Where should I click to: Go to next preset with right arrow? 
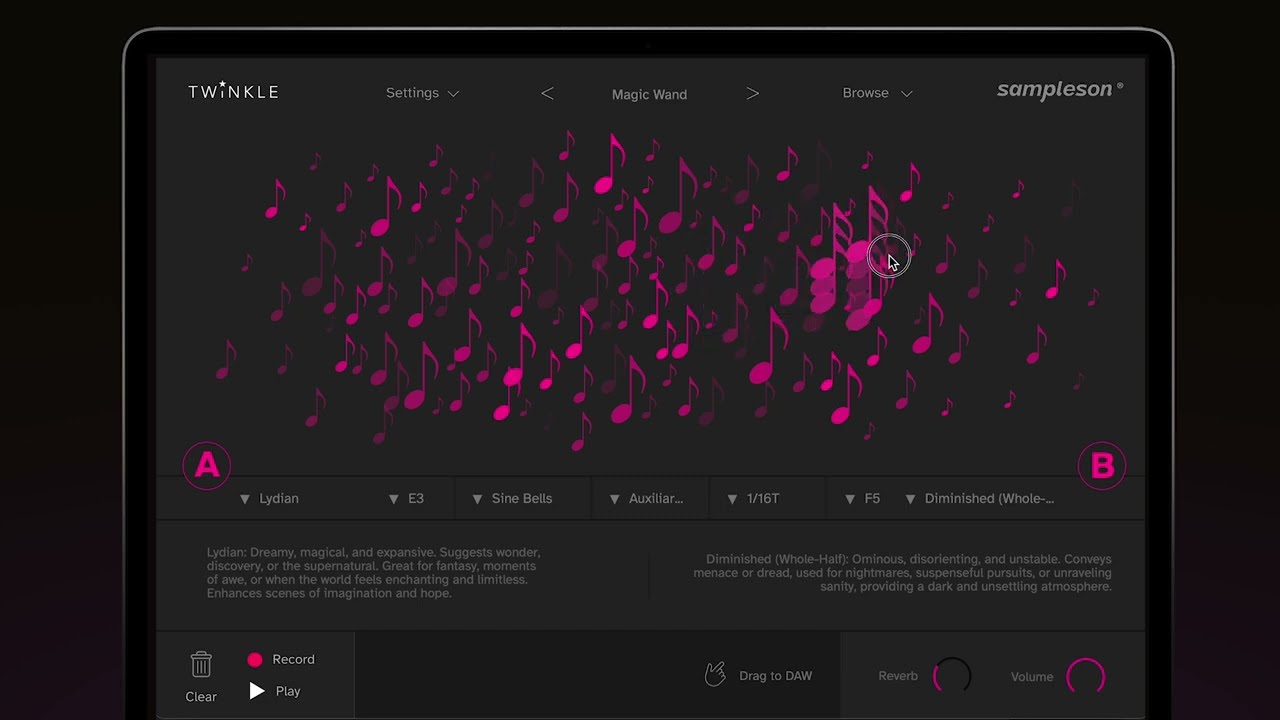click(x=752, y=93)
